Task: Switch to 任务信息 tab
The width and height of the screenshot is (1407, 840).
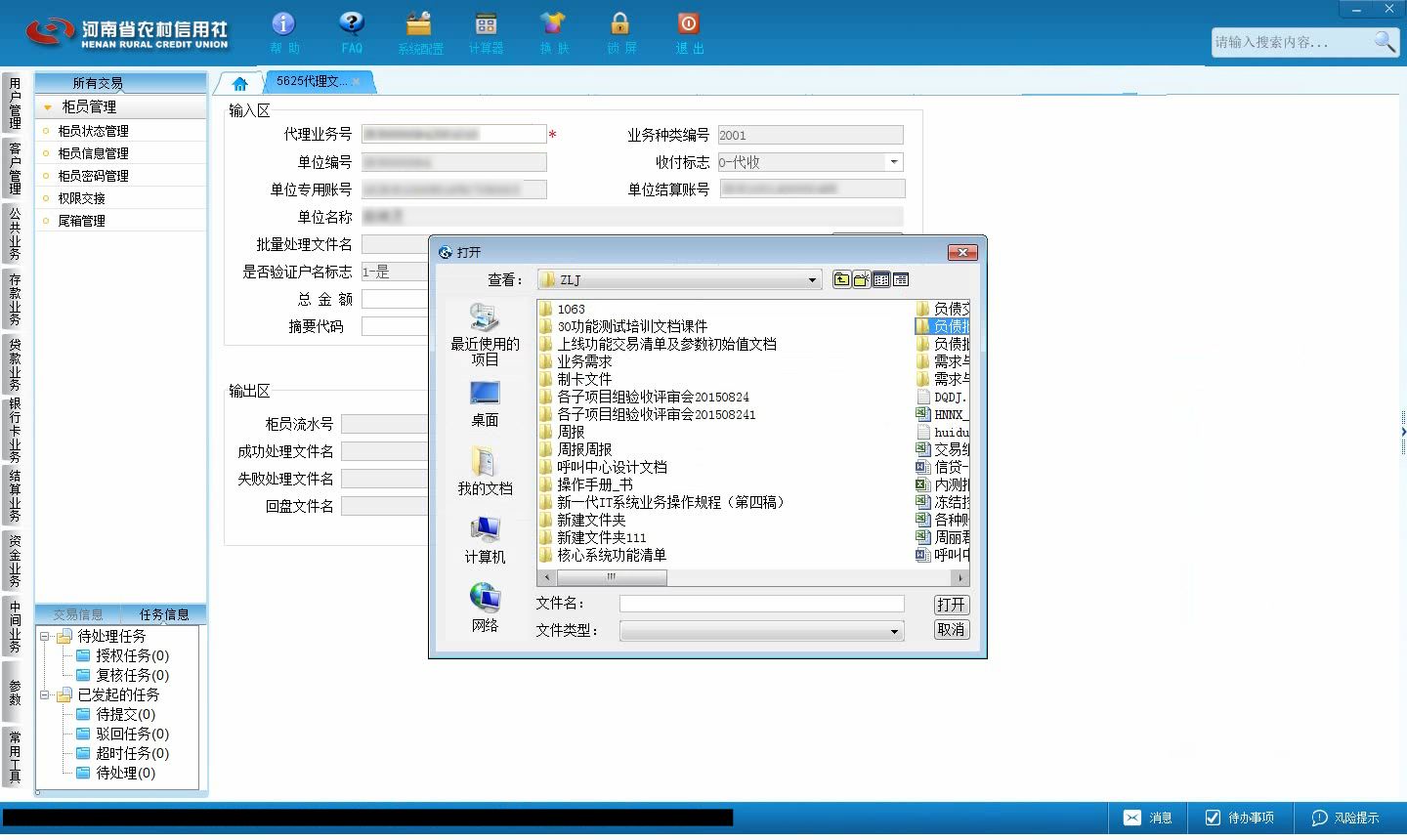Action: pos(163,614)
